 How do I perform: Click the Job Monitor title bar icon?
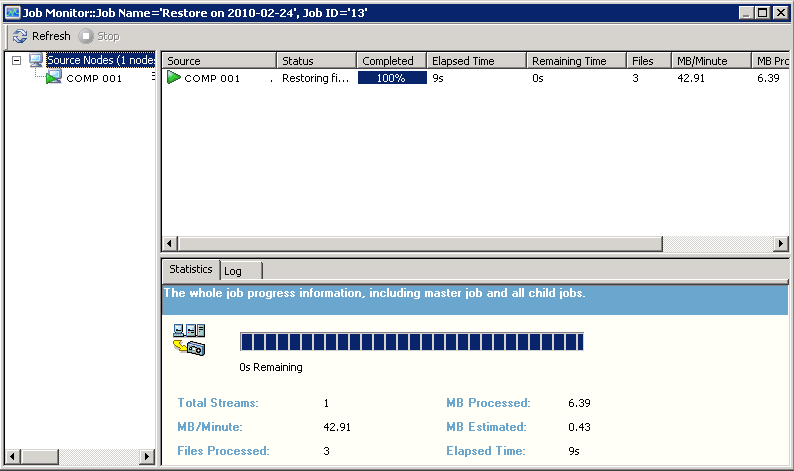click(x=12, y=12)
